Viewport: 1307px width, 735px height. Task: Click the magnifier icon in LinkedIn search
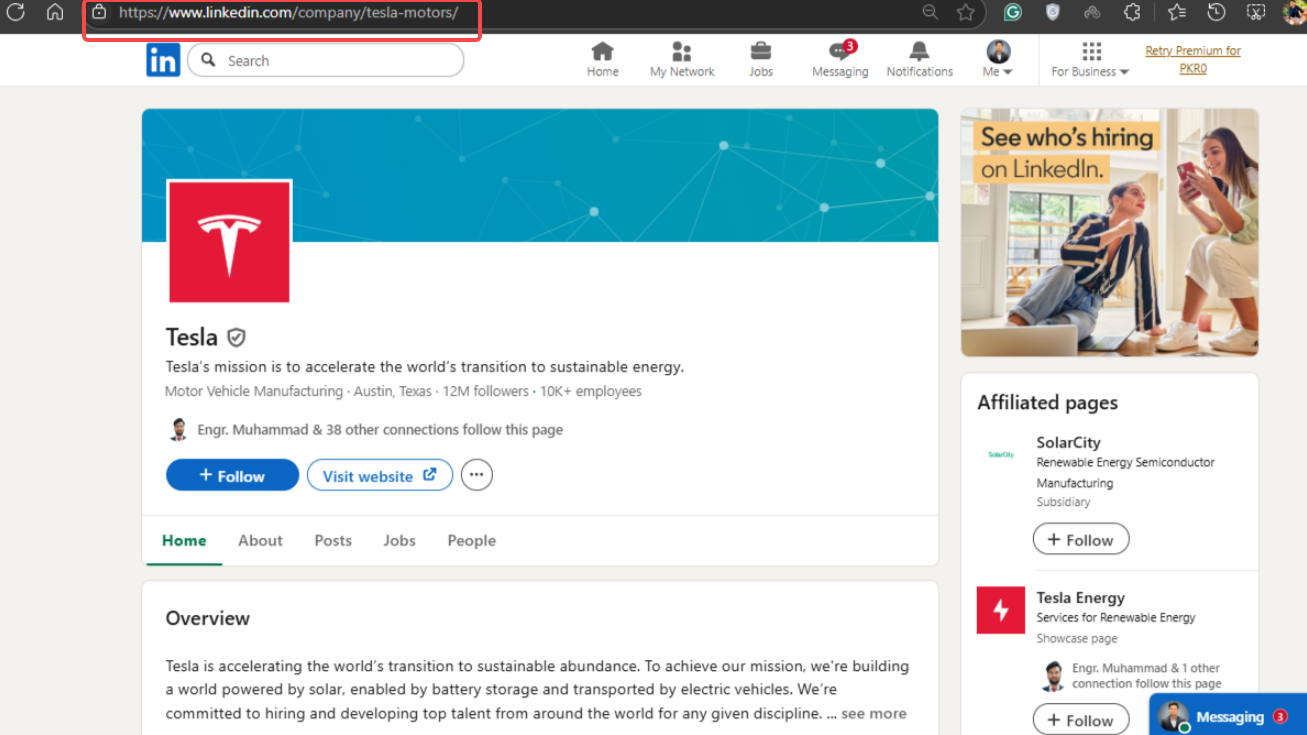[x=208, y=60]
